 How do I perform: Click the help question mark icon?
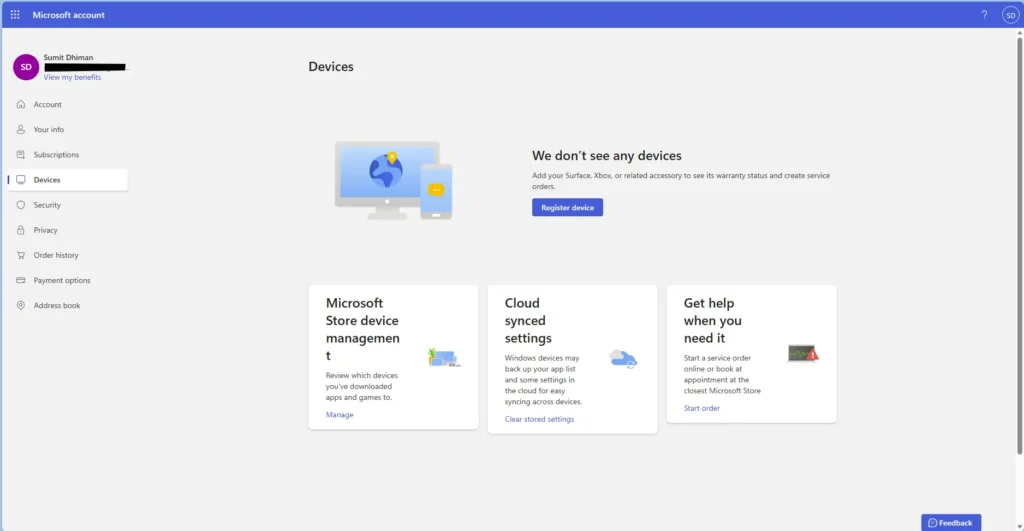[x=984, y=15]
